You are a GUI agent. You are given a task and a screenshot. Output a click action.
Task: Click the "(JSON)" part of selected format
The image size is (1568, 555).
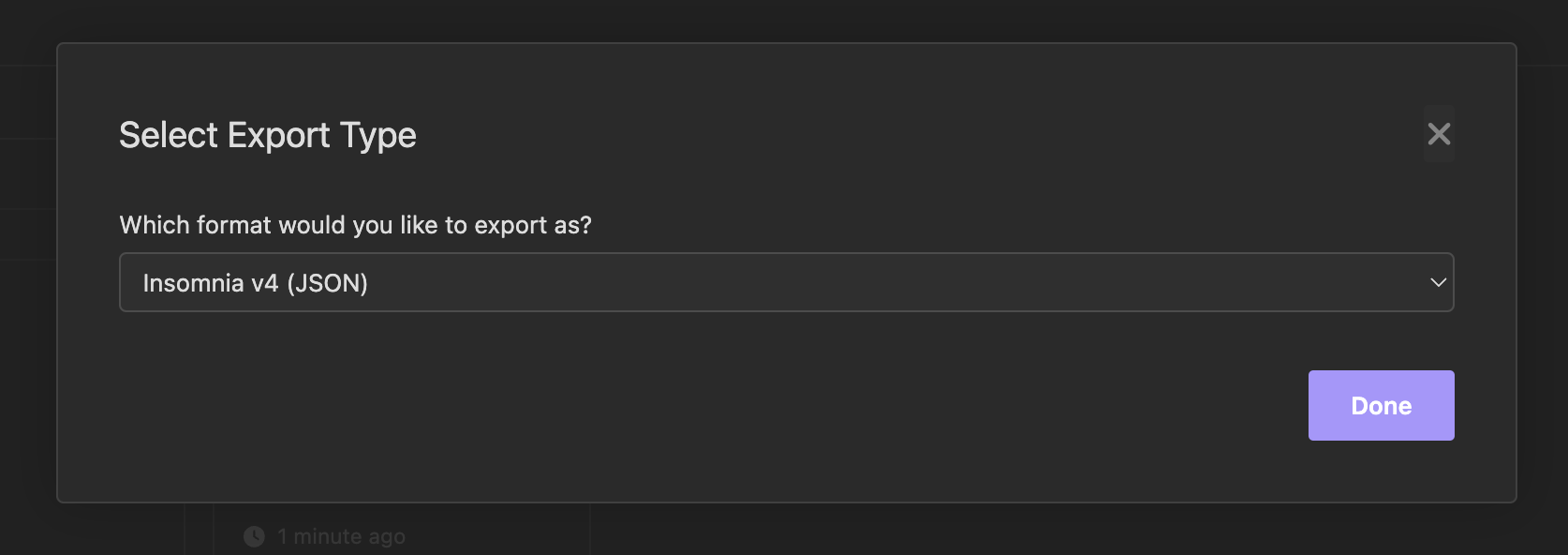327,283
